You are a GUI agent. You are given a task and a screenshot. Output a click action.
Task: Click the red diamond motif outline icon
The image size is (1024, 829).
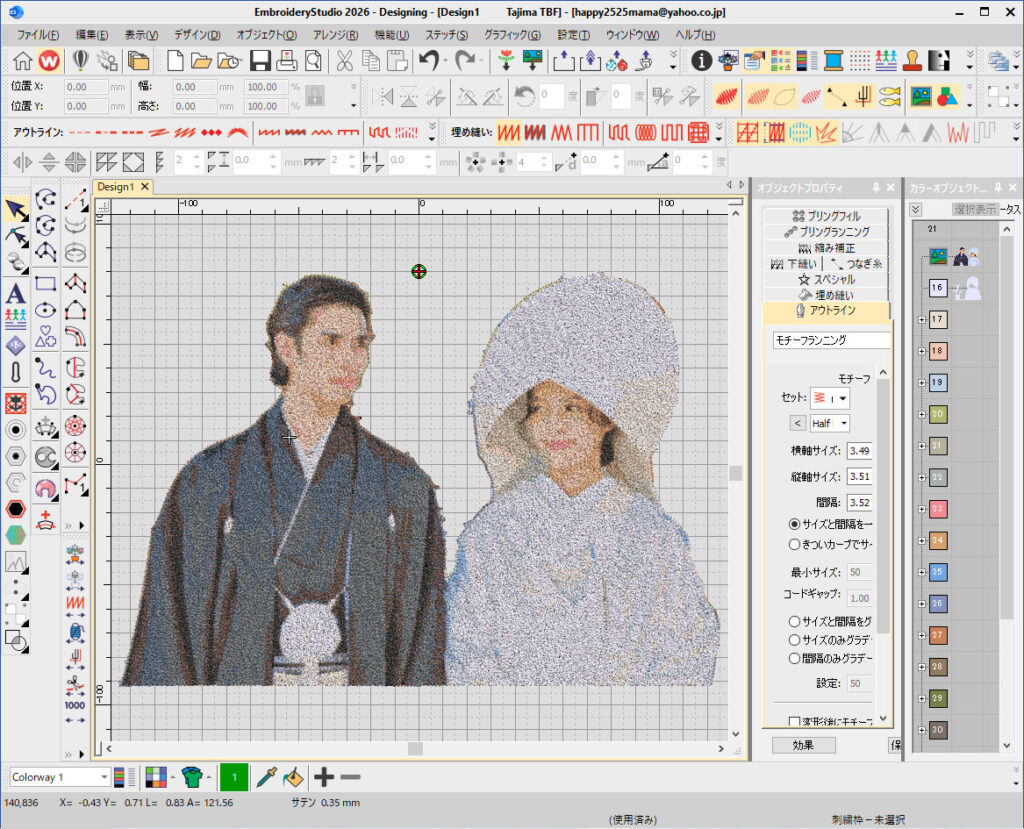[x=211, y=133]
